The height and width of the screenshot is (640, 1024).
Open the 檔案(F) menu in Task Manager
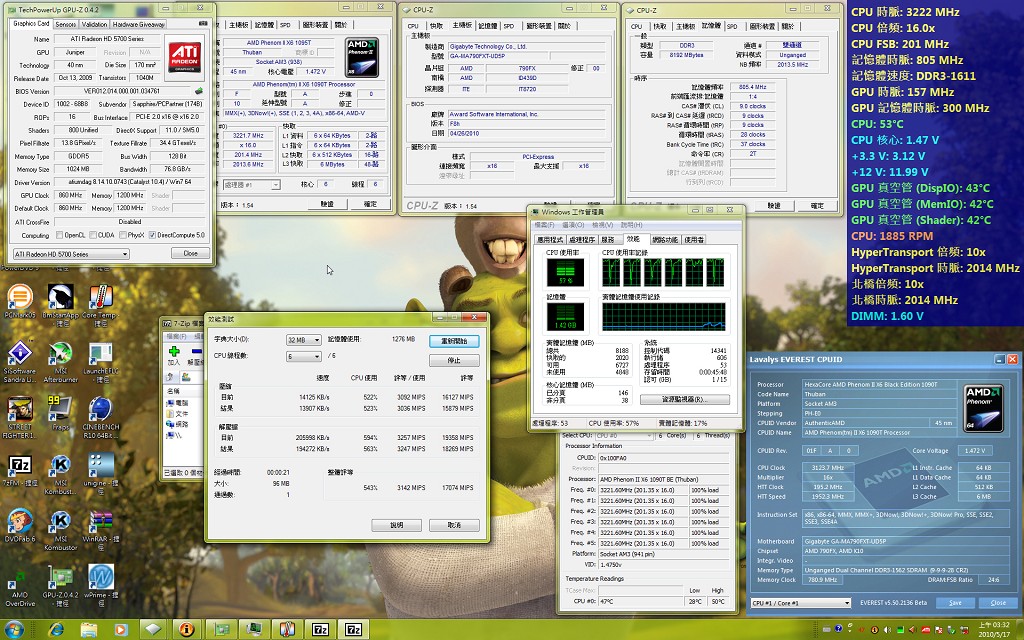pos(543,225)
